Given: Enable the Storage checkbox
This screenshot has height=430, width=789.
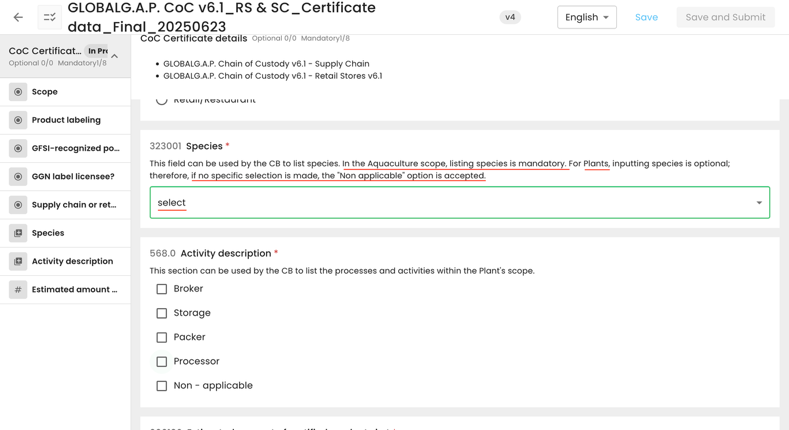Looking at the screenshot, I should point(162,313).
